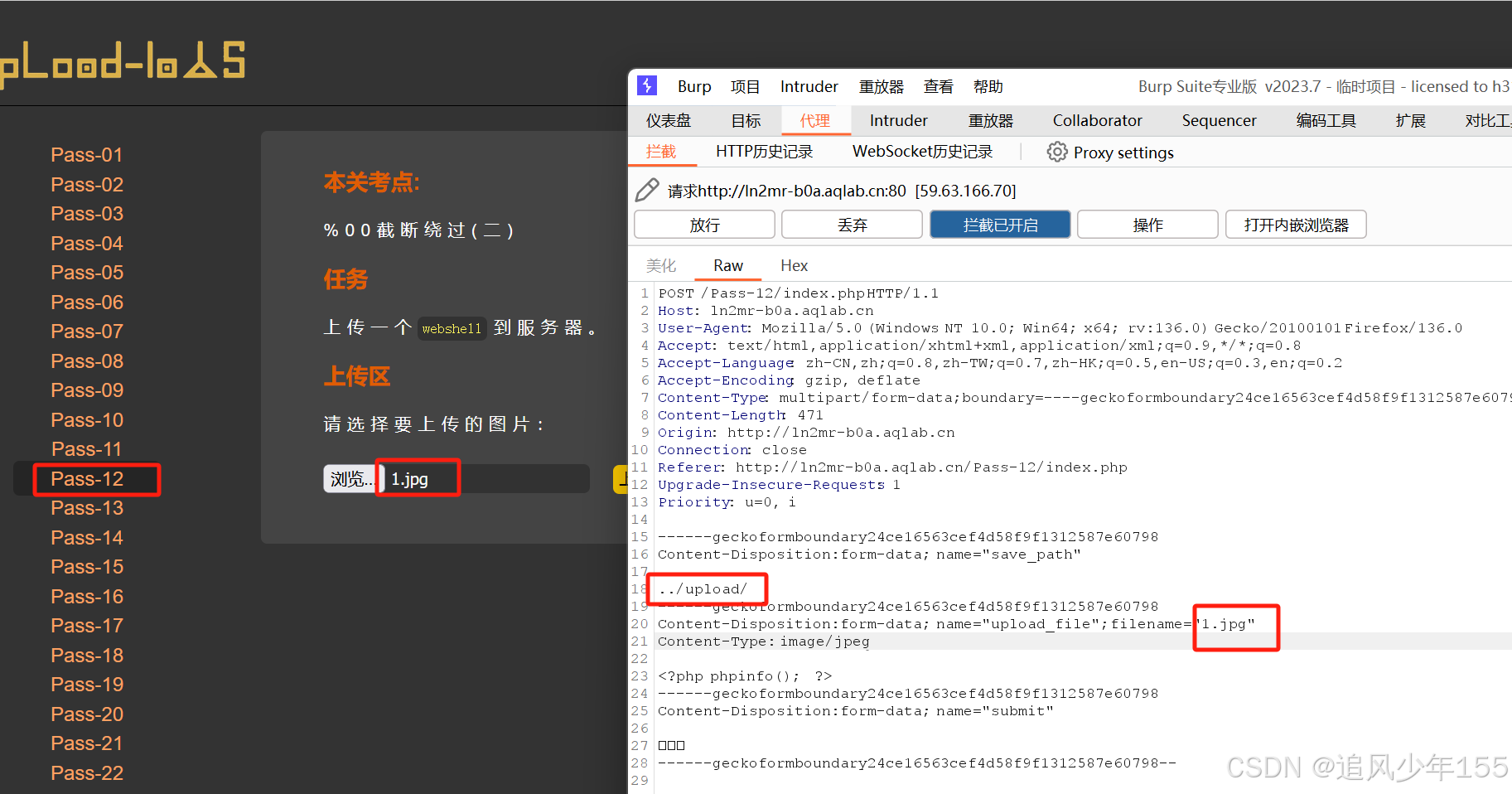Open Pass-03 in the sidebar

pos(87,214)
